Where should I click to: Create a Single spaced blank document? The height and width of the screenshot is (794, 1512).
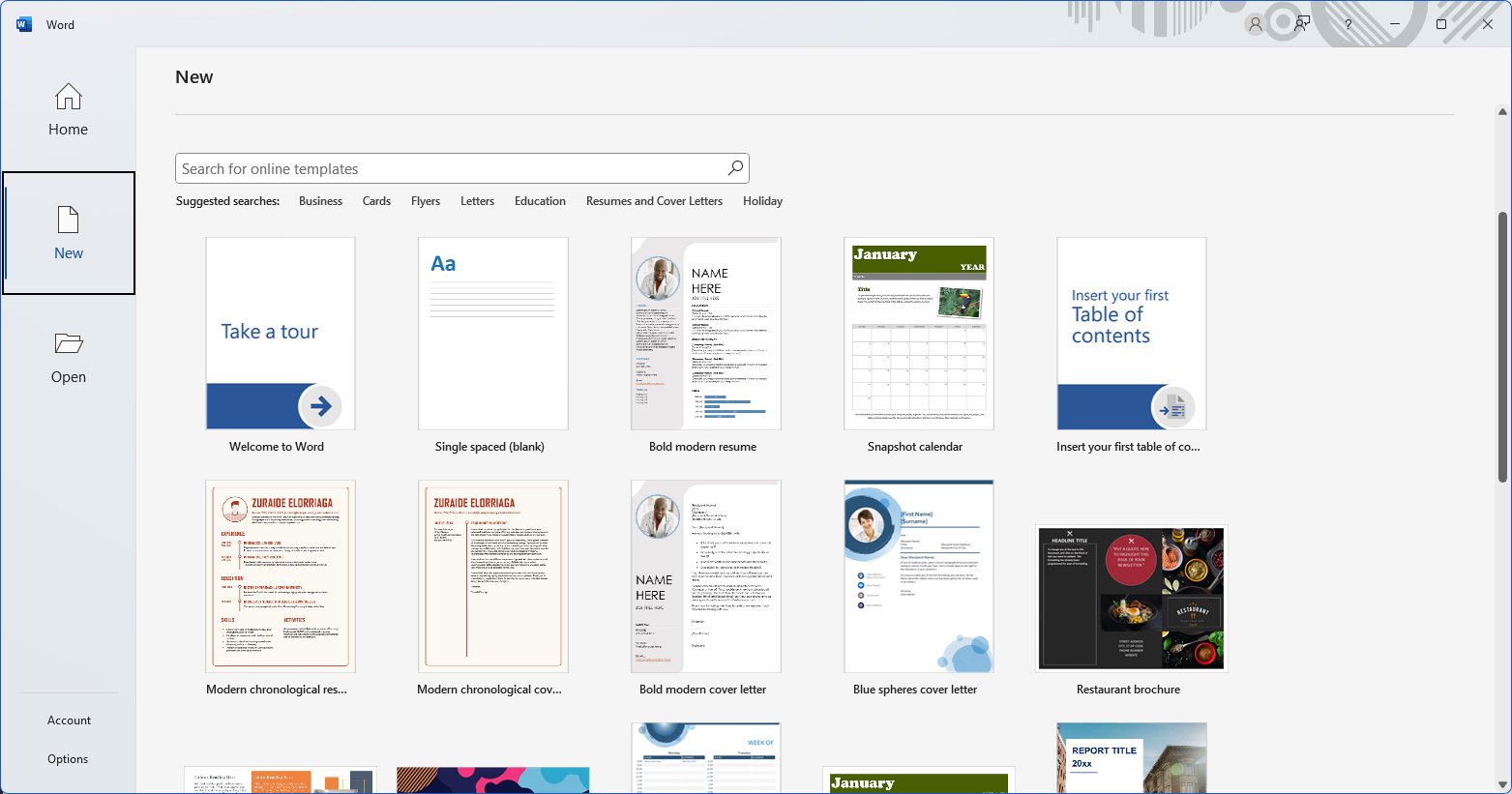click(x=492, y=333)
